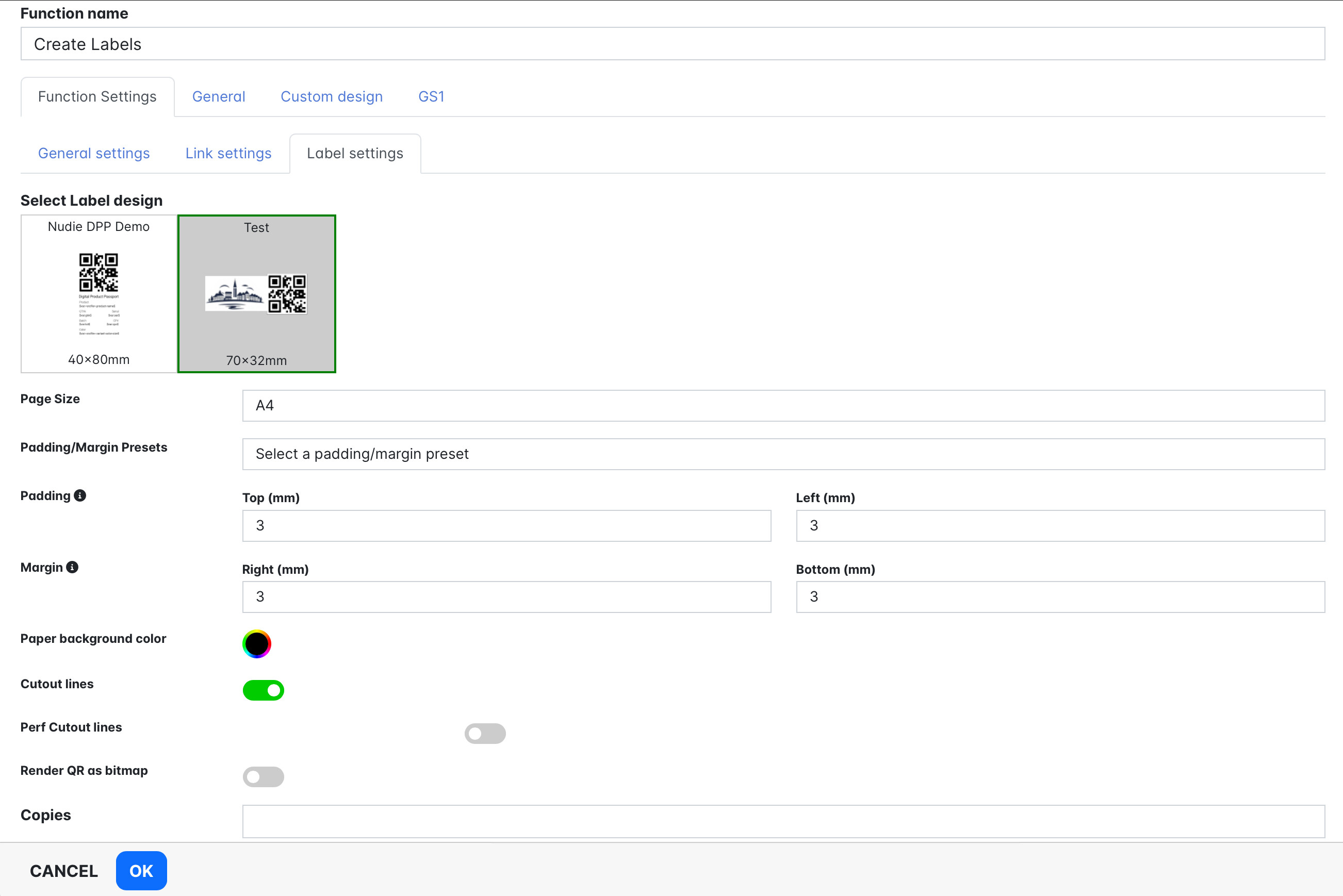Turn on Render QR as bitmap
The height and width of the screenshot is (896, 1343).
[x=264, y=776]
